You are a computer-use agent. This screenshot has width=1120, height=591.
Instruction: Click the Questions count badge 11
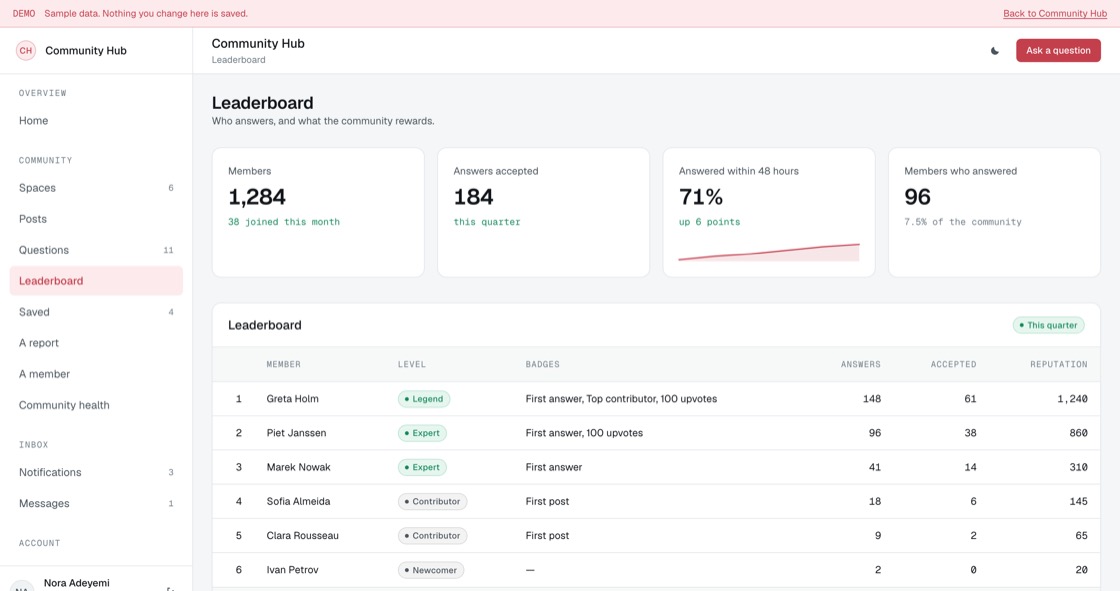(x=169, y=250)
